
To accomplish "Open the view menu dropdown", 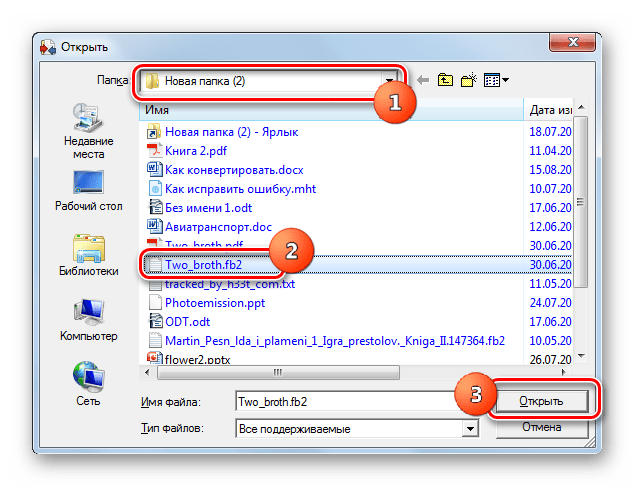I will [497, 80].
